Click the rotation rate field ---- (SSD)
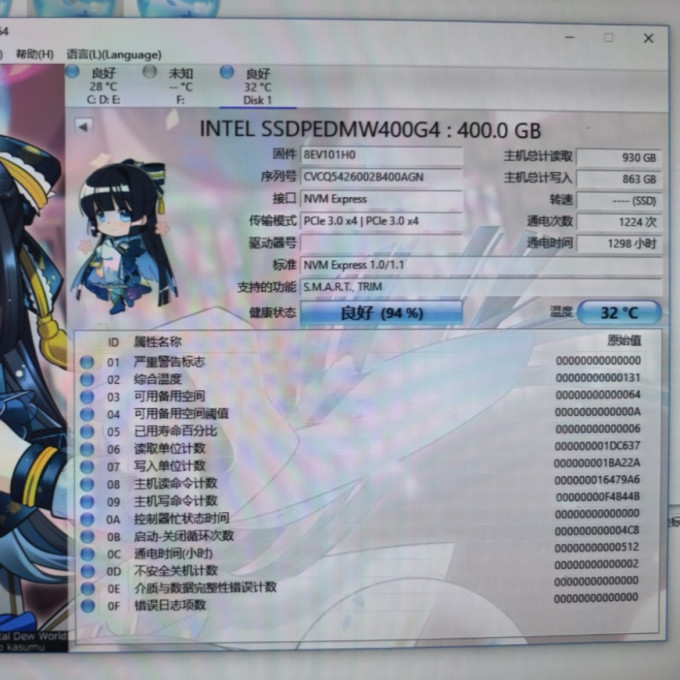Screen dimensions: 680x680 pyautogui.click(x=619, y=201)
